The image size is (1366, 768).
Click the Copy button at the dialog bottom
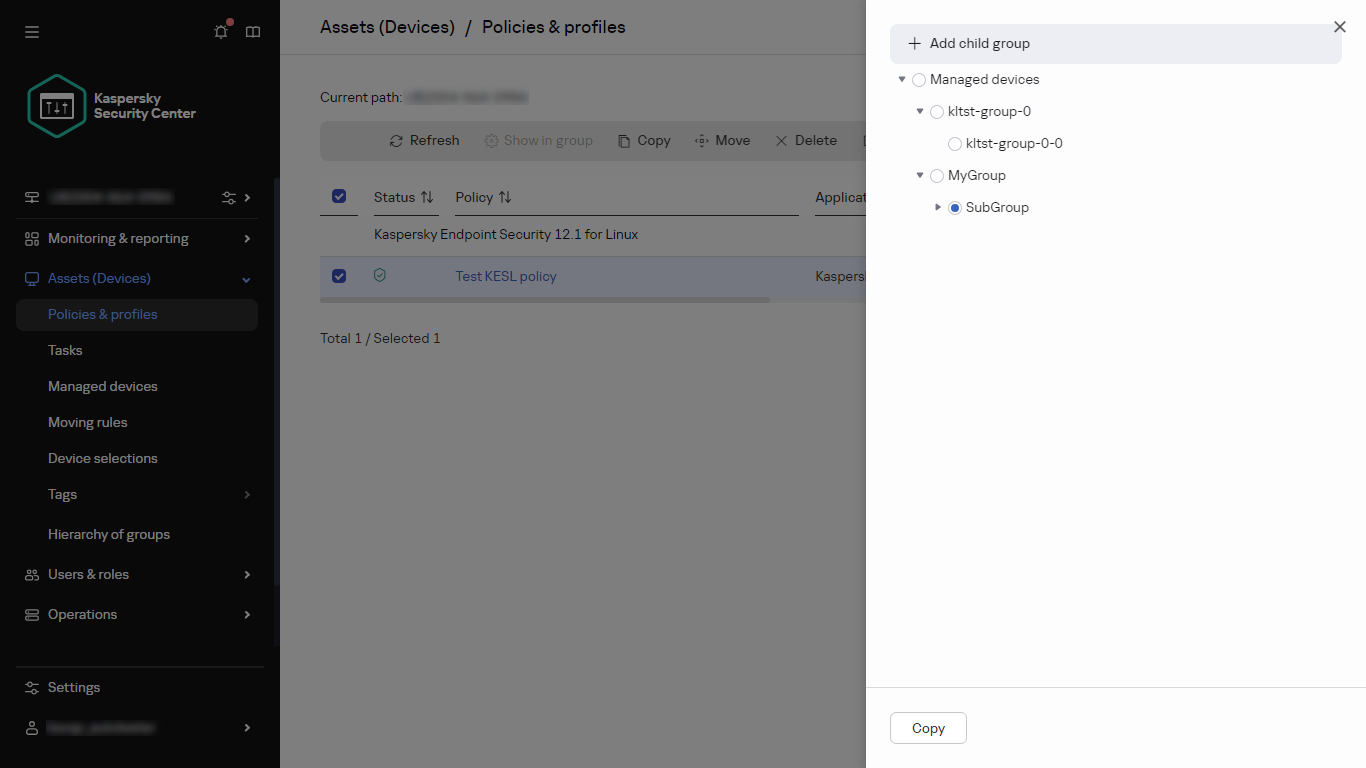coord(927,728)
